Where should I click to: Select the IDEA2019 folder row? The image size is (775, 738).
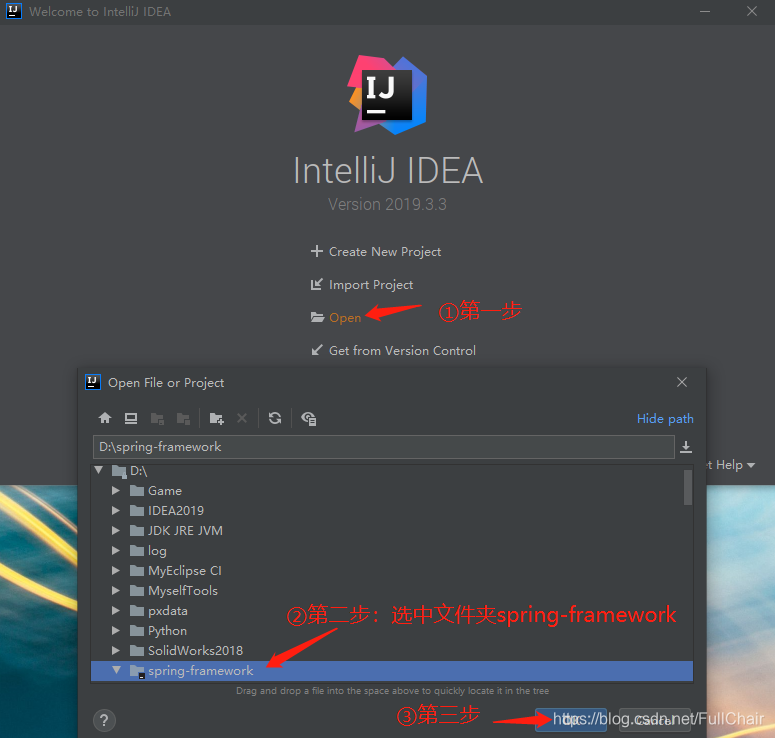click(392, 510)
